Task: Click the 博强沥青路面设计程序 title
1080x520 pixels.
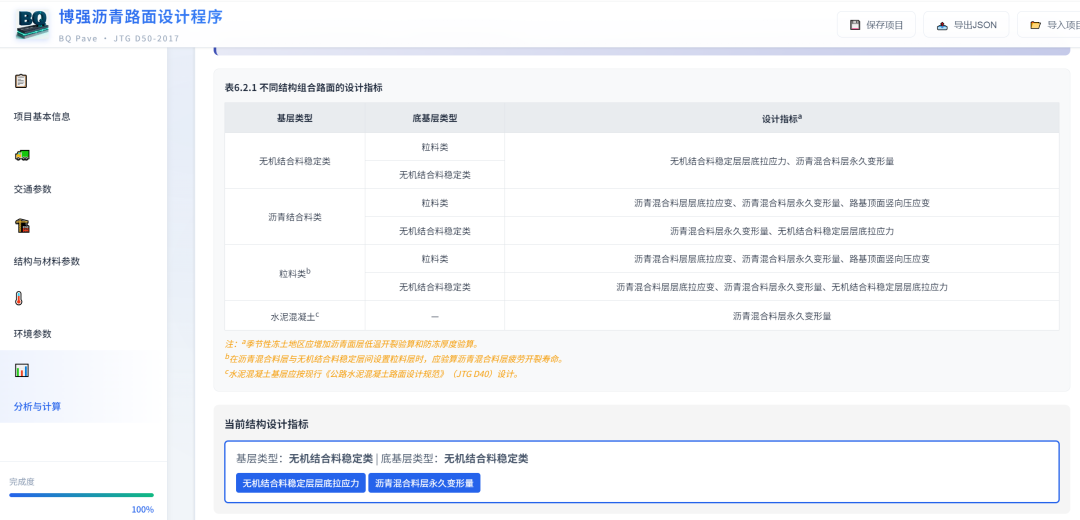Action: (x=141, y=17)
